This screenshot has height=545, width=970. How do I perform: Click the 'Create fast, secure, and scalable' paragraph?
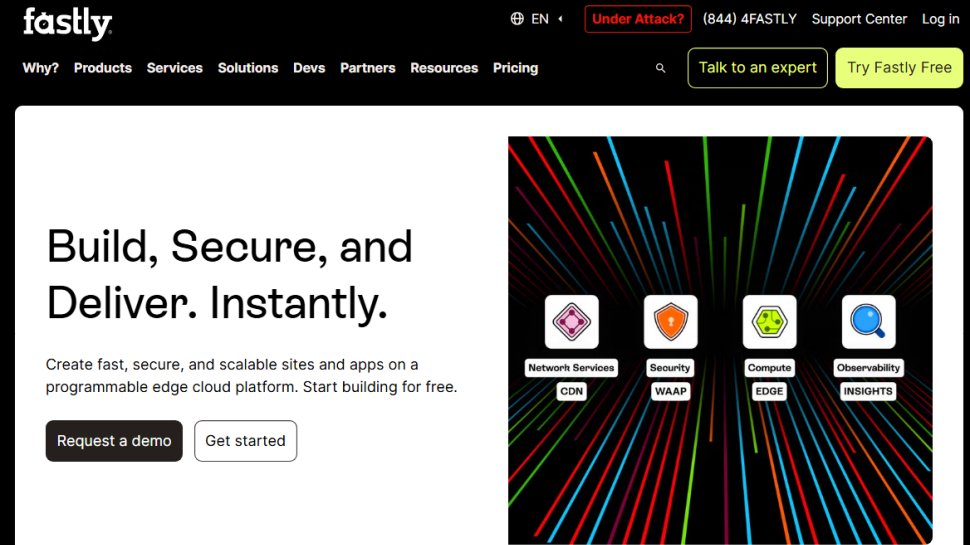[251, 375]
